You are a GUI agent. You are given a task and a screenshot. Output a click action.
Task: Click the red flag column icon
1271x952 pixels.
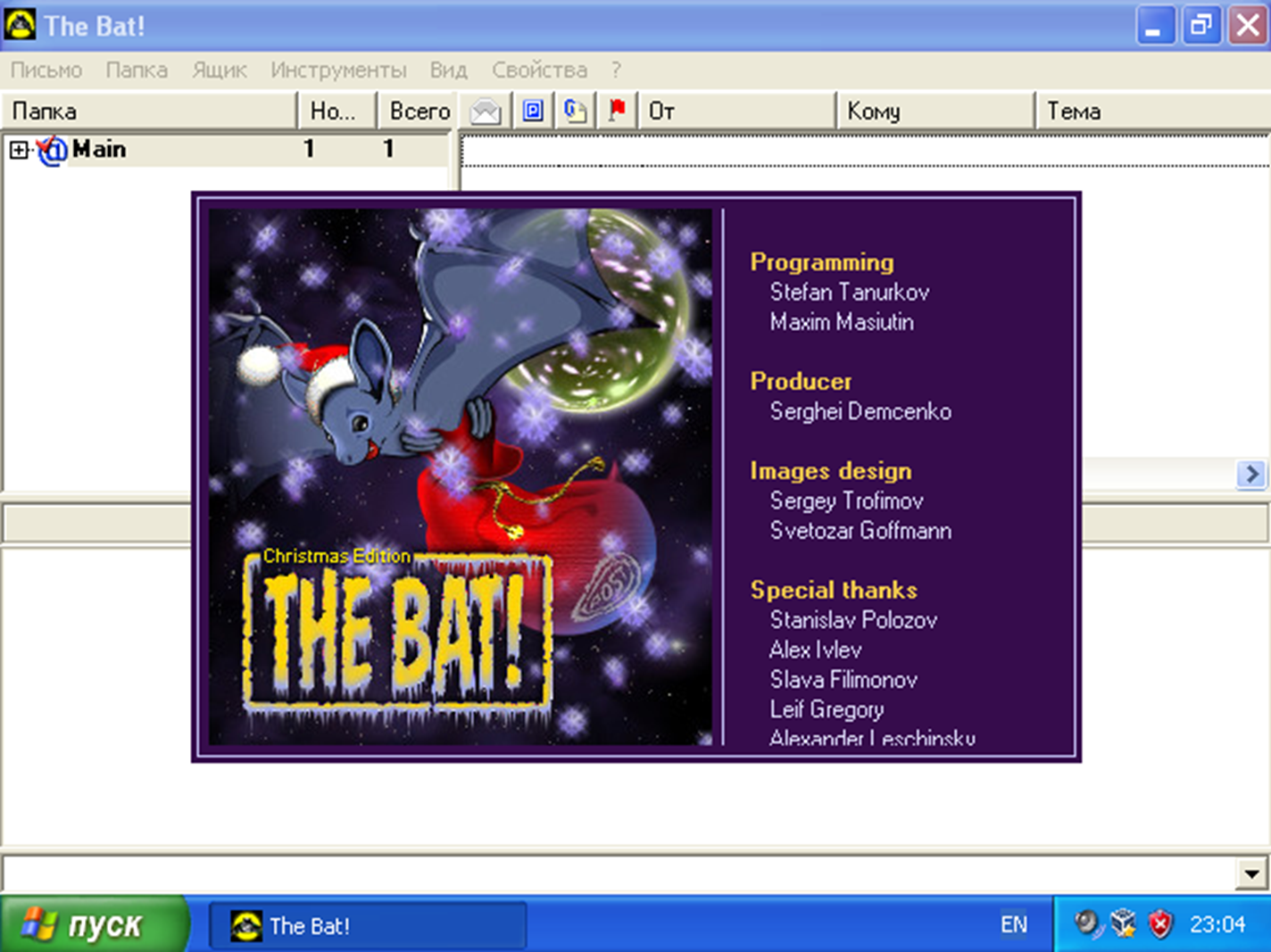coord(617,110)
